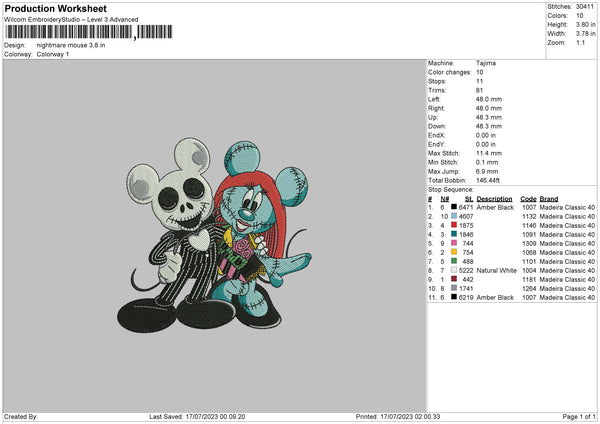Click the 'EndY:' label
The width and height of the screenshot is (600, 424).
437,144
